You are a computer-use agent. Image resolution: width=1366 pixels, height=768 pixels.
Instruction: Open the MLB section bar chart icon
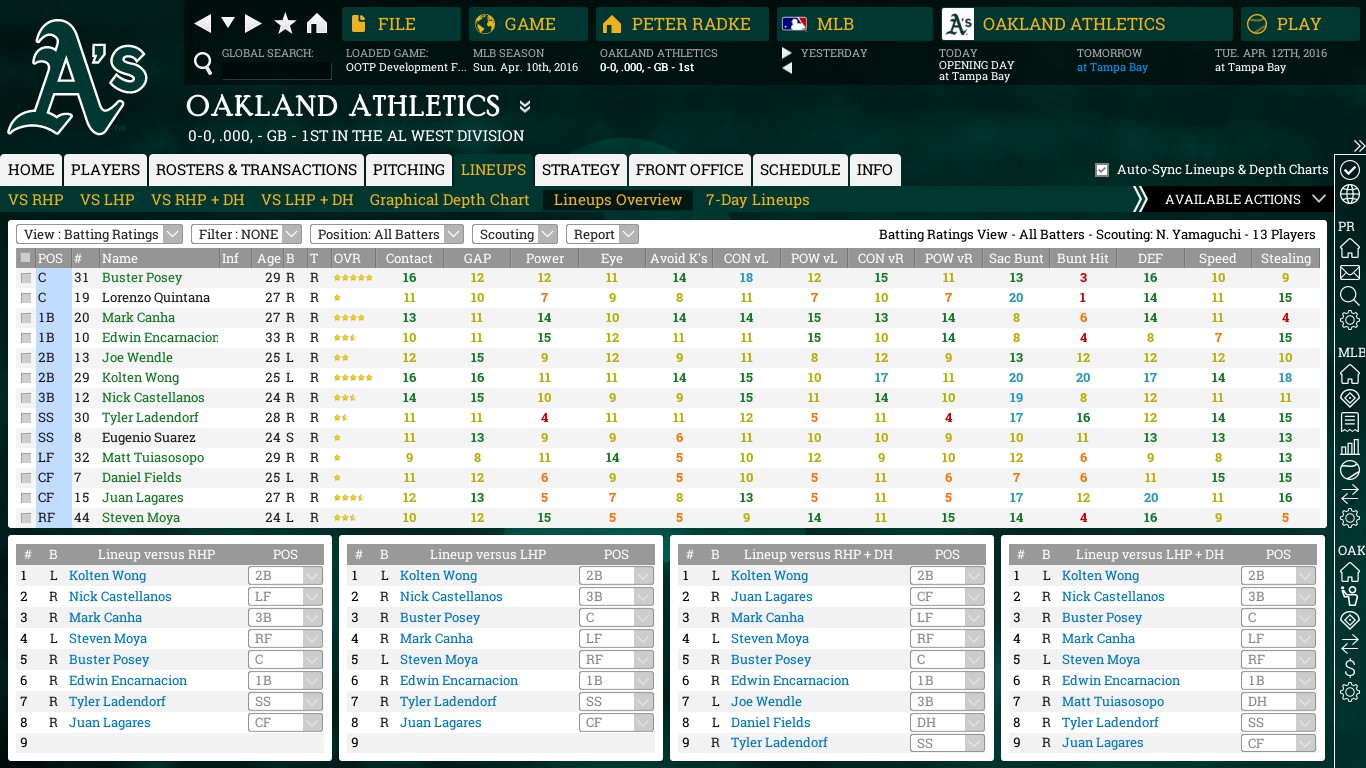tap(1350, 446)
